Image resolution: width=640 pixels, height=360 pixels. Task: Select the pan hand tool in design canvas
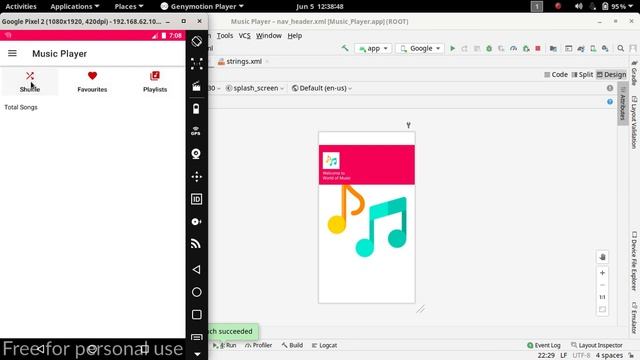pos(602,257)
